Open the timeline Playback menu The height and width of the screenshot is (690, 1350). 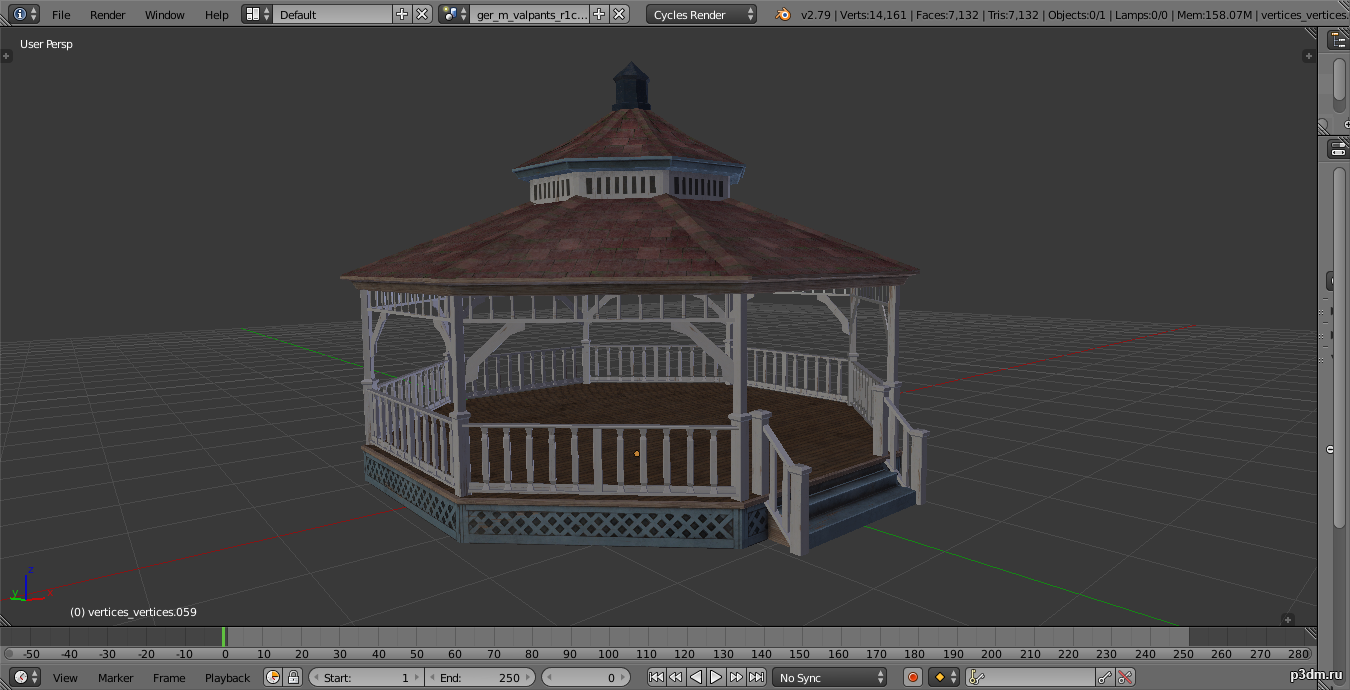coord(227,677)
